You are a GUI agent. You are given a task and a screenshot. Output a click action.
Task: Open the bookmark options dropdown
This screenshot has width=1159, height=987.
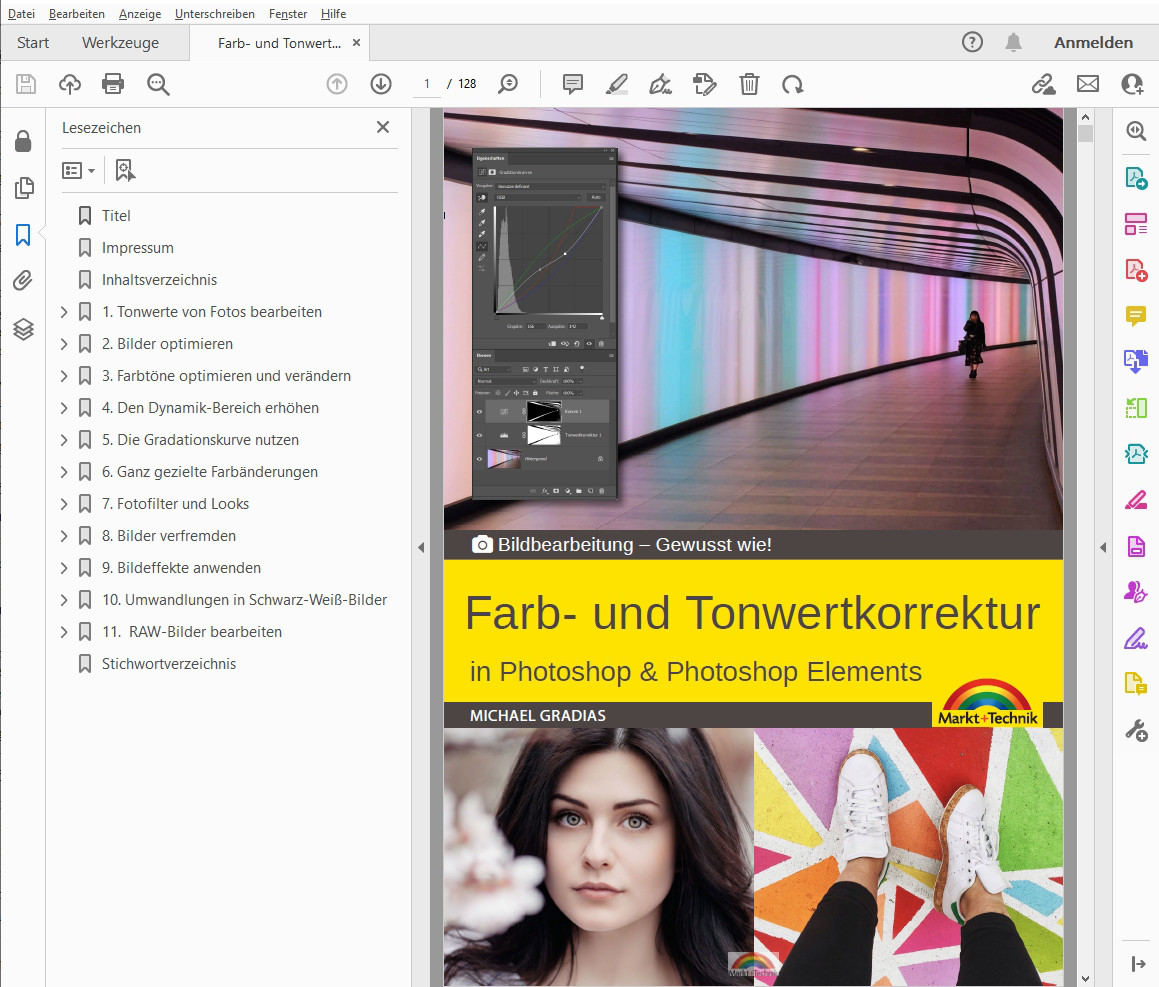point(78,171)
